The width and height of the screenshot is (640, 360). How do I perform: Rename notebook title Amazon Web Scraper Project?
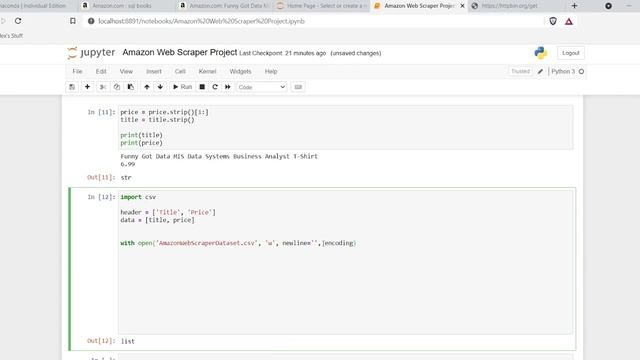pyautogui.click(x=180, y=52)
